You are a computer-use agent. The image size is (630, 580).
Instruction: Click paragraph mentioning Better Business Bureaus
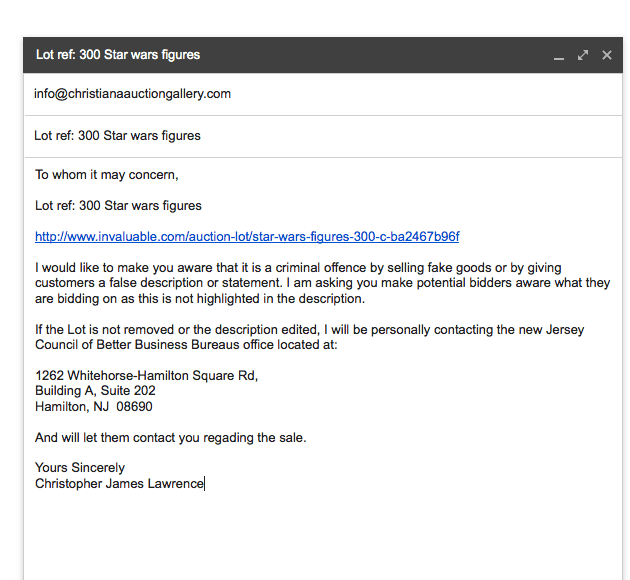309,337
